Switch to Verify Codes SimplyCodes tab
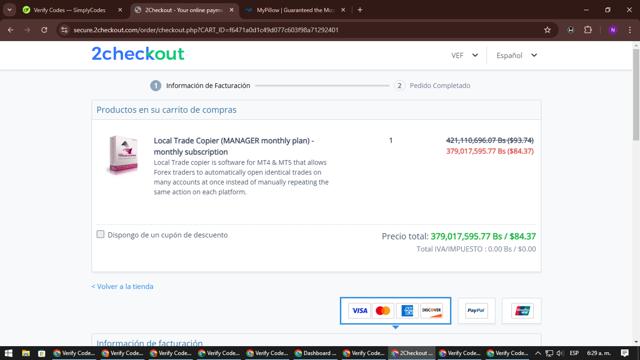This screenshot has width=640, height=360. [69, 10]
